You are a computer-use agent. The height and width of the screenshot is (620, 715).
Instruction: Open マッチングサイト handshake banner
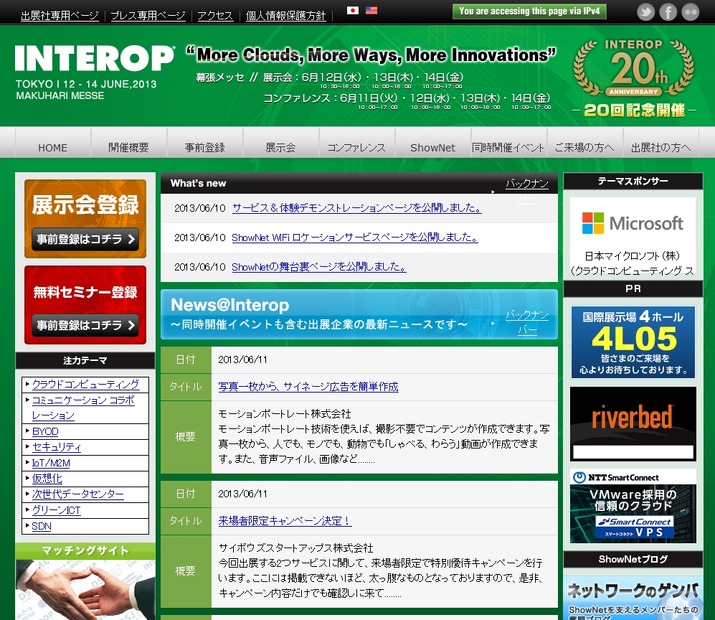85,582
